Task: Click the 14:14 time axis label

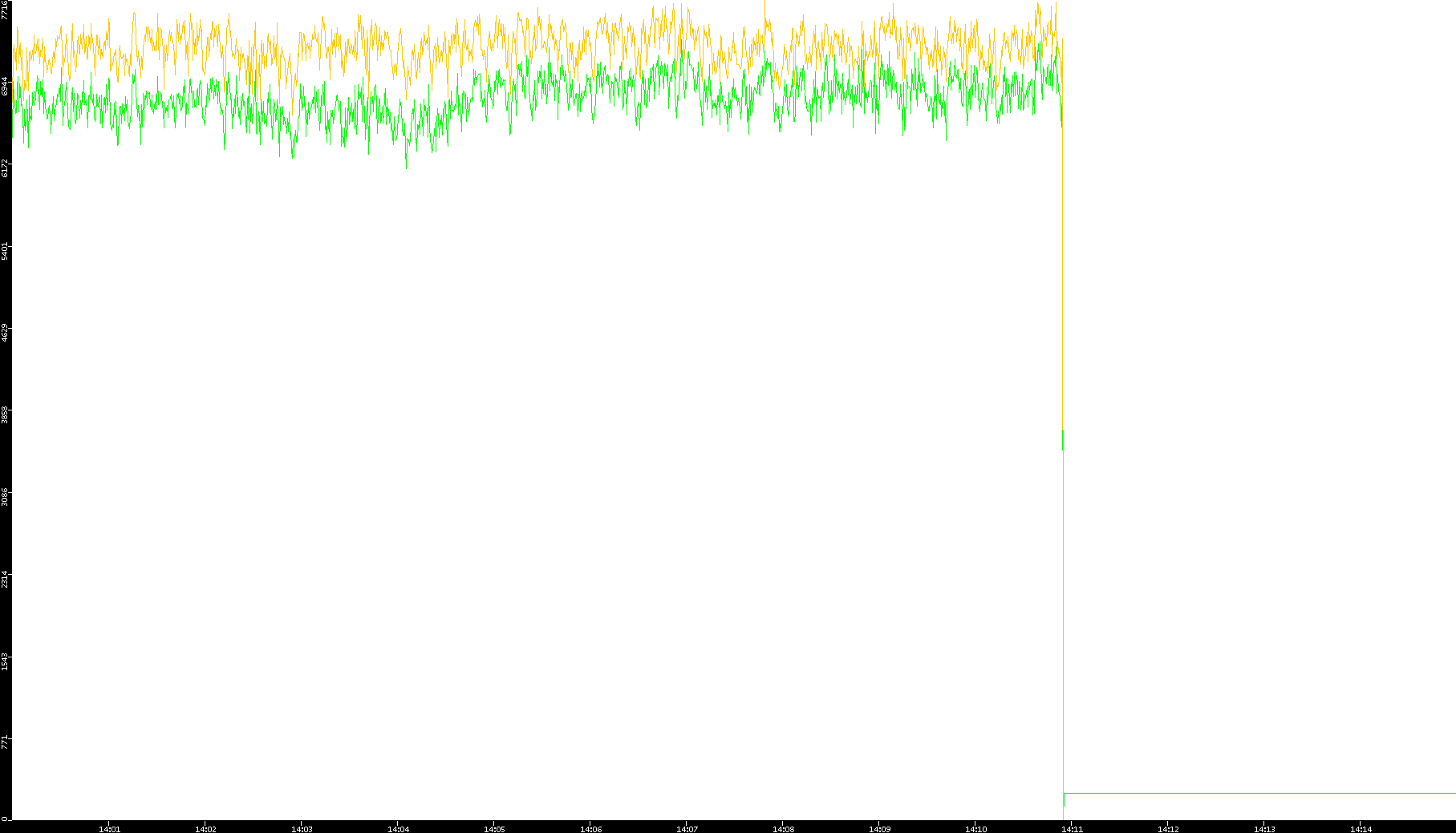Action: (1361, 829)
